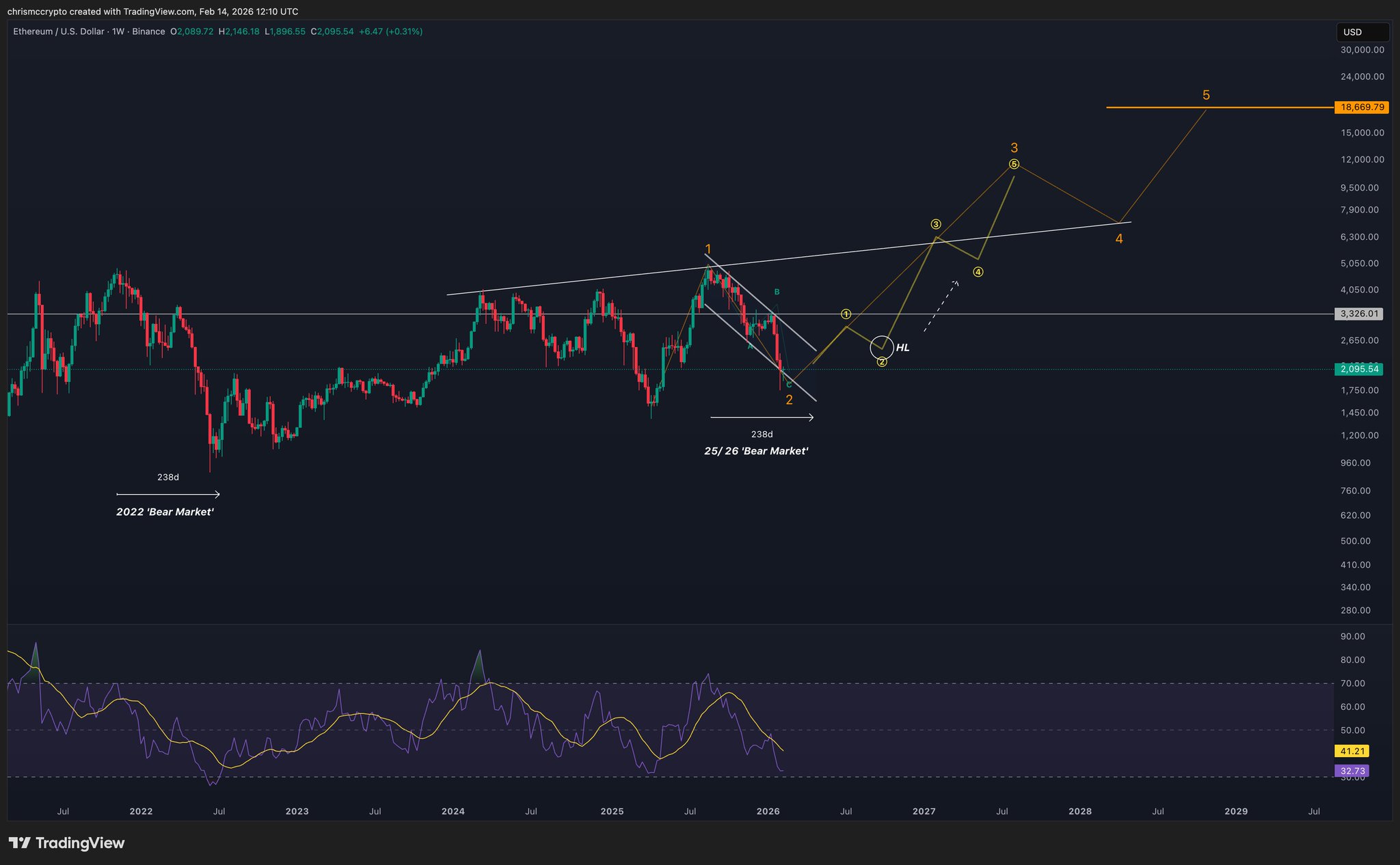
Task: Click the orange wave 2 label
Action: point(789,400)
